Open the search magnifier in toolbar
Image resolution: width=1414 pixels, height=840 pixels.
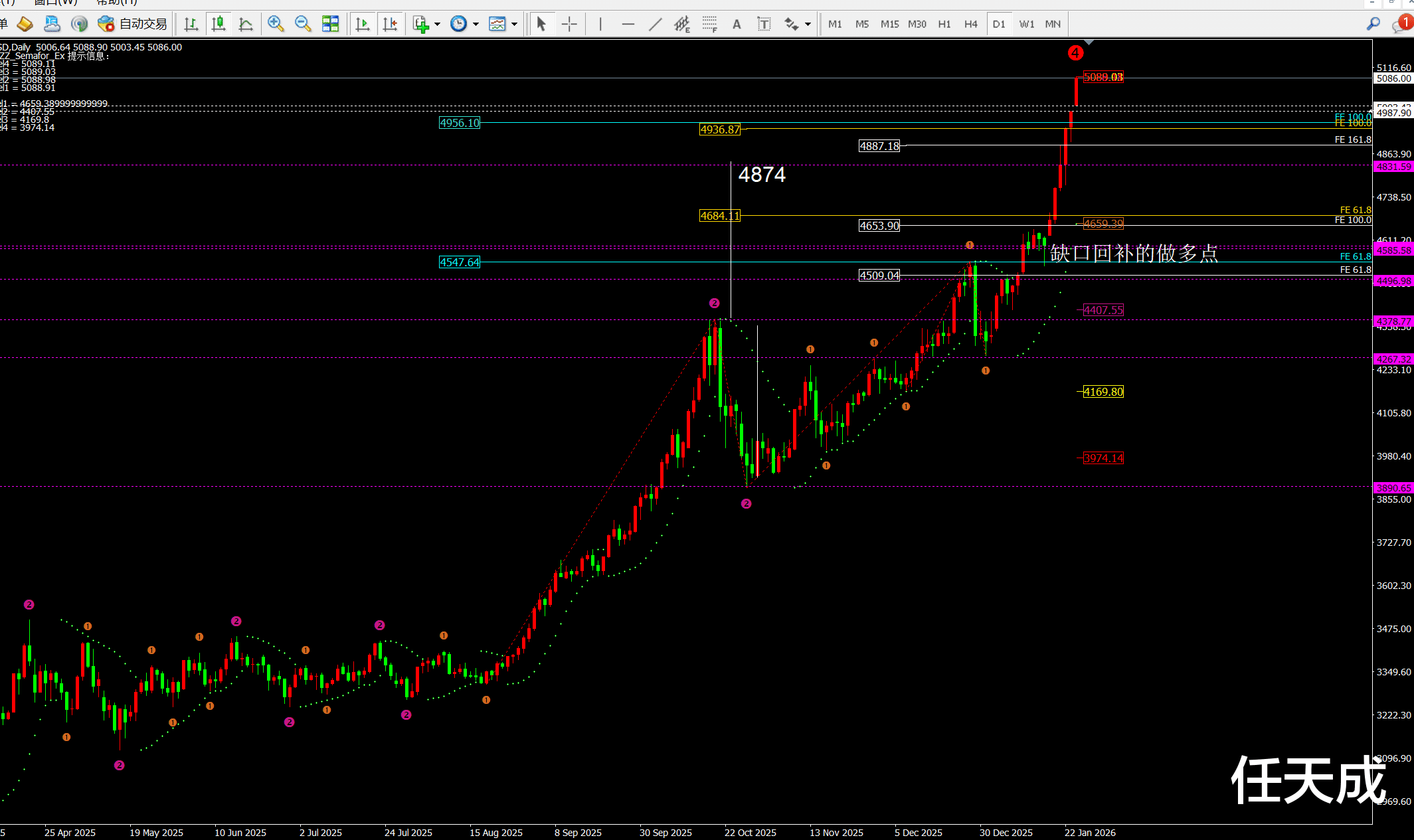pyautogui.click(x=1373, y=25)
